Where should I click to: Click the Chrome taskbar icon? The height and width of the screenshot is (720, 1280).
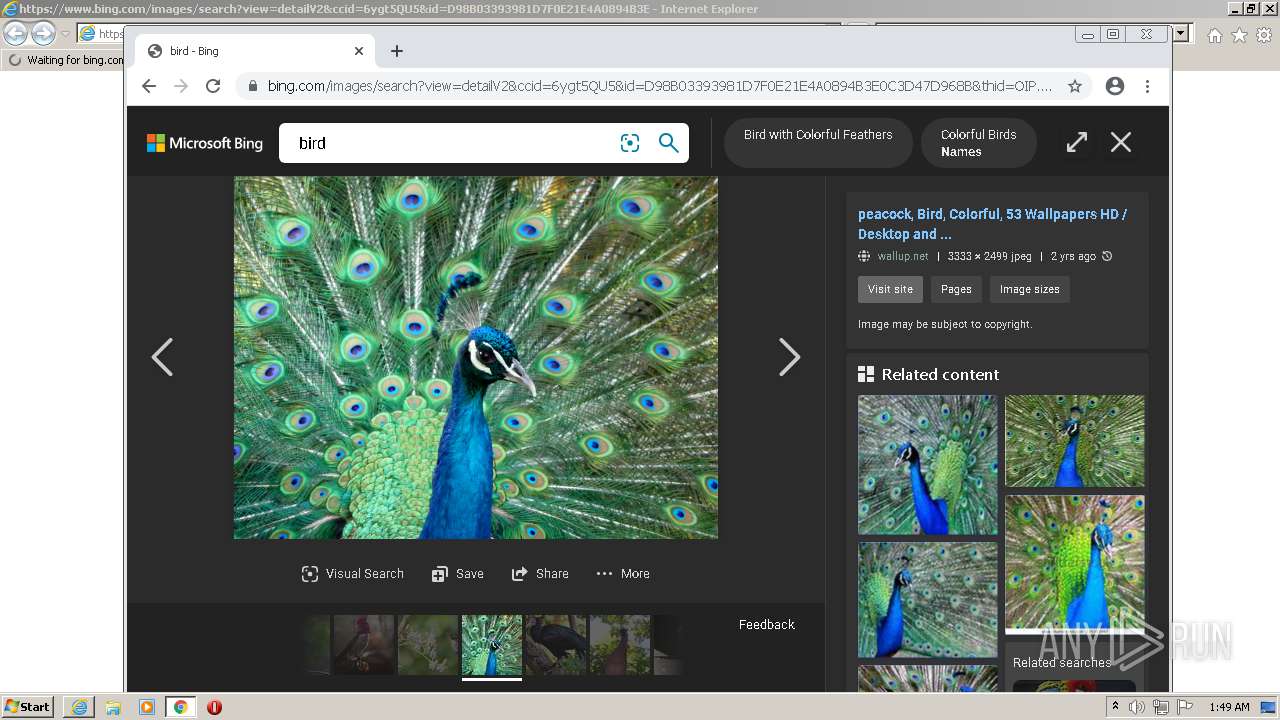click(x=180, y=707)
